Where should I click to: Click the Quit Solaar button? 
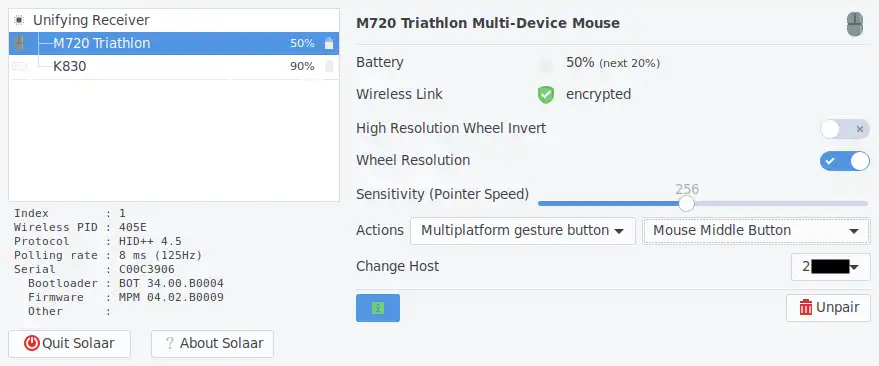(70, 344)
